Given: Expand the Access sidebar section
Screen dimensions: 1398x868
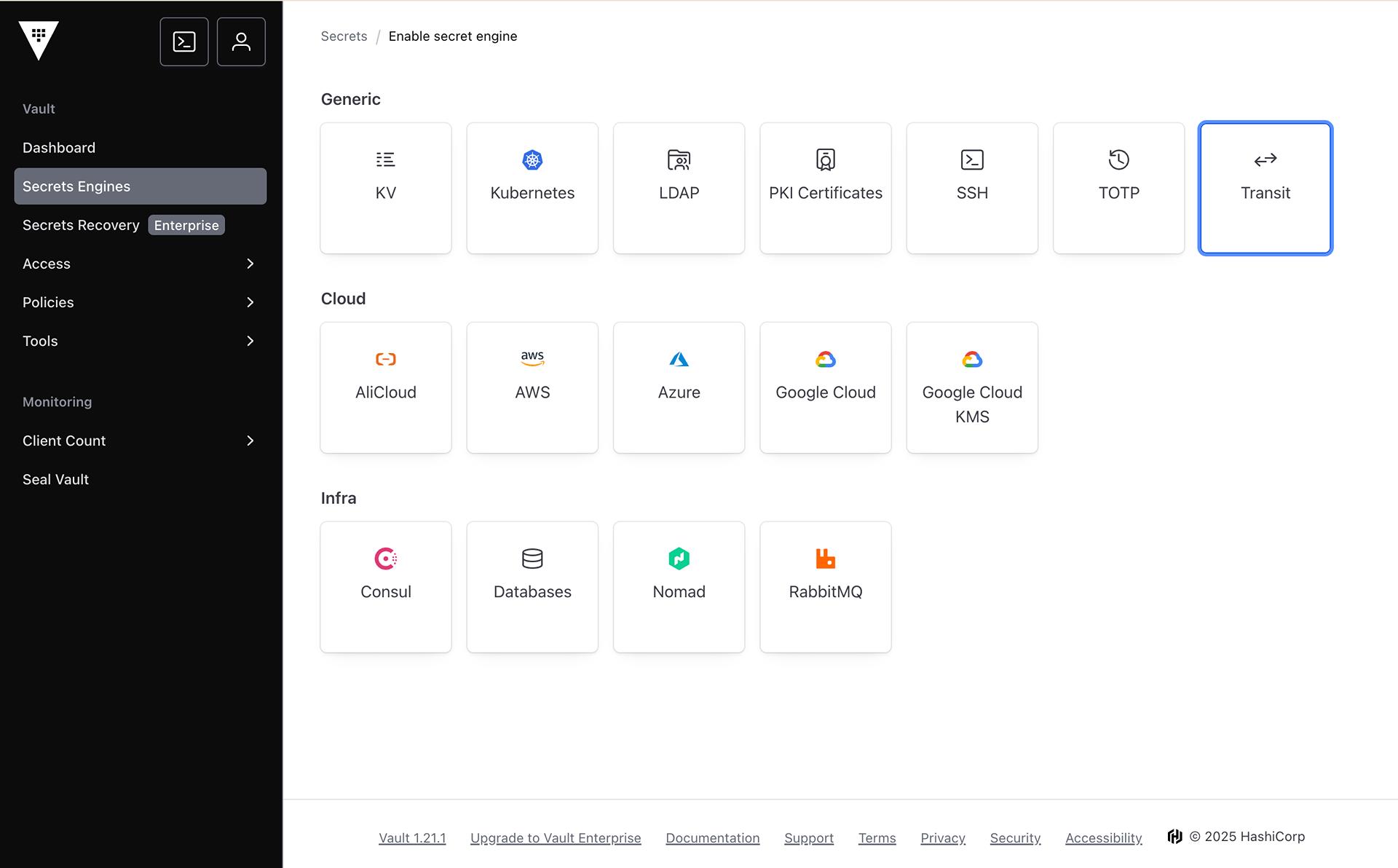Looking at the screenshot, I should coord(140,264).
